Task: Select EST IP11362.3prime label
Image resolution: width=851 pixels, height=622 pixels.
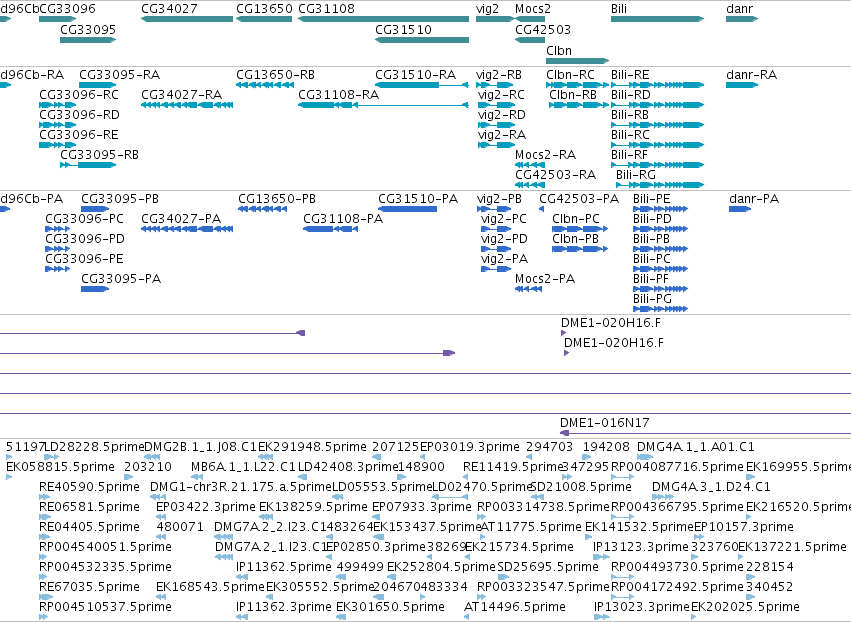Action: 284,606
